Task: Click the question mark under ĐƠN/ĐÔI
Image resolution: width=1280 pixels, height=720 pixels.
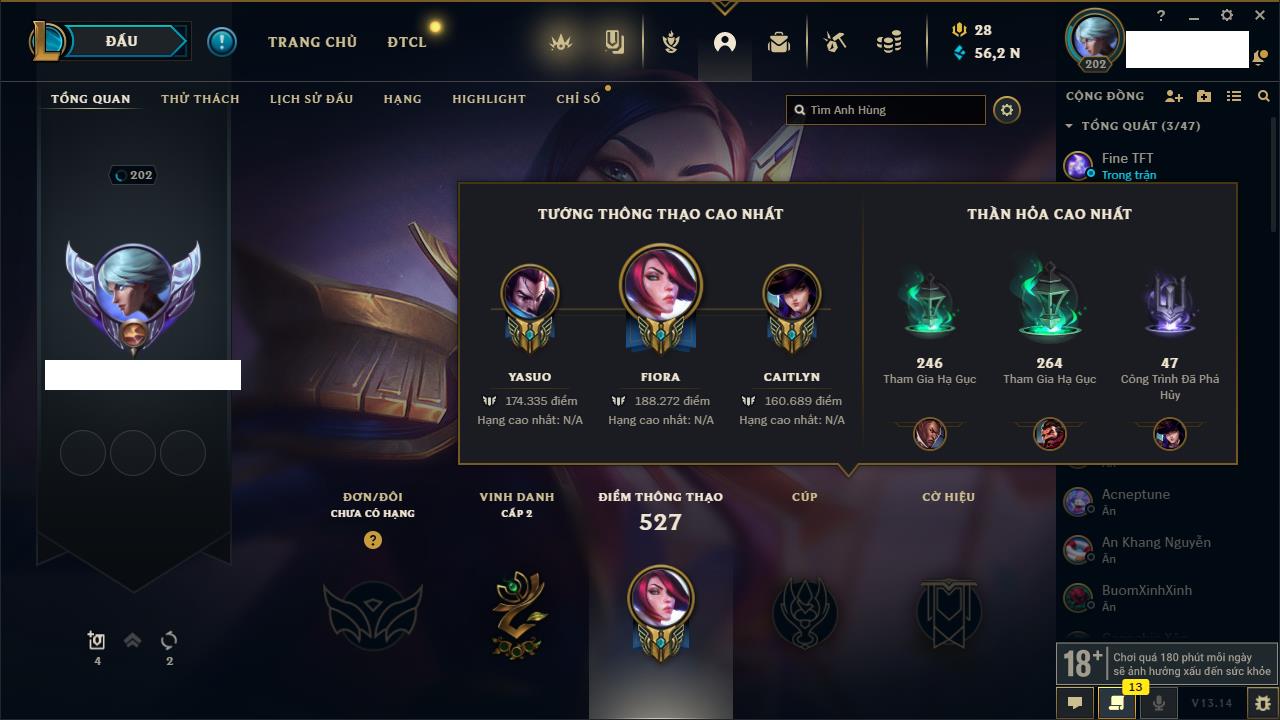Action: (373, 540)
